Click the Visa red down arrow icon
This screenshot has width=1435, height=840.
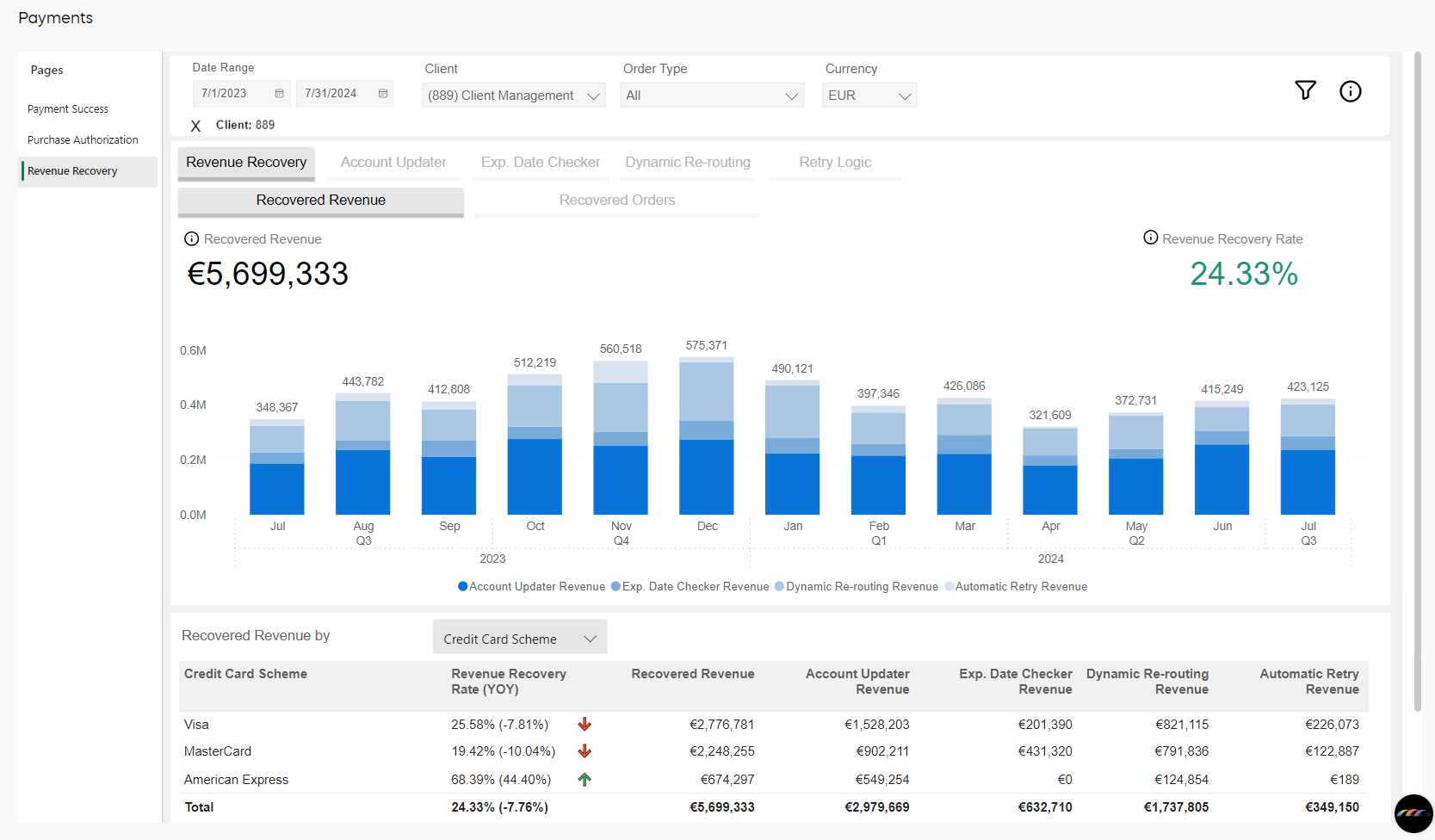click(x=585, y=725)
